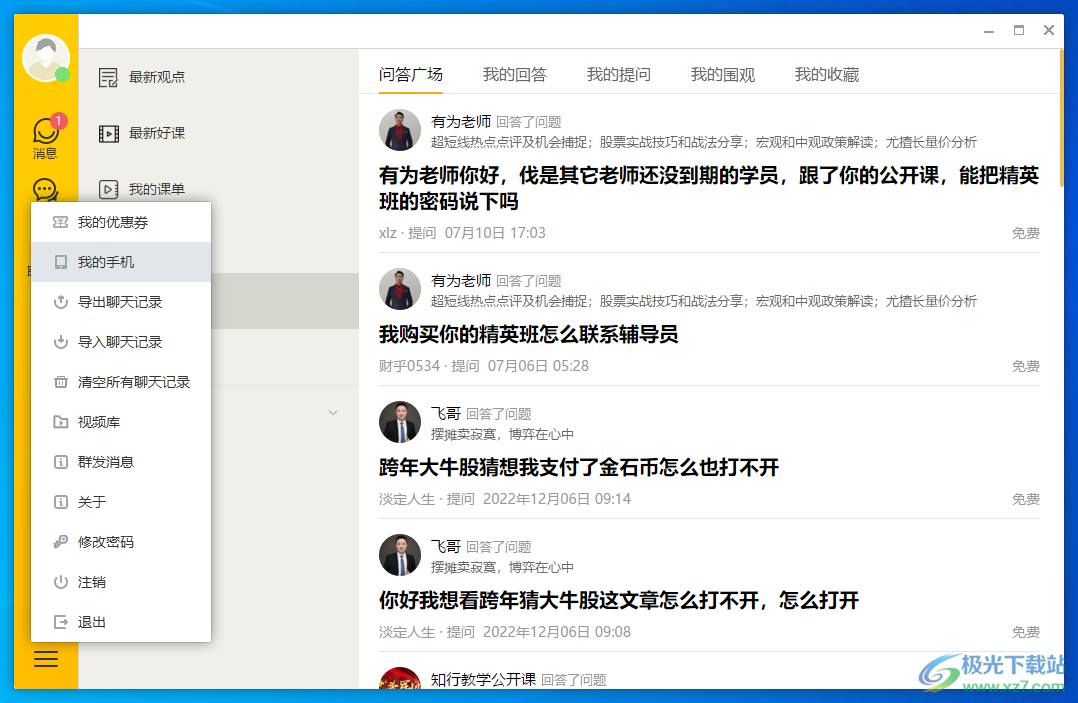1078x703 pixels.
Task: Click 知行教学公开课 name
Action: point(483,680)
